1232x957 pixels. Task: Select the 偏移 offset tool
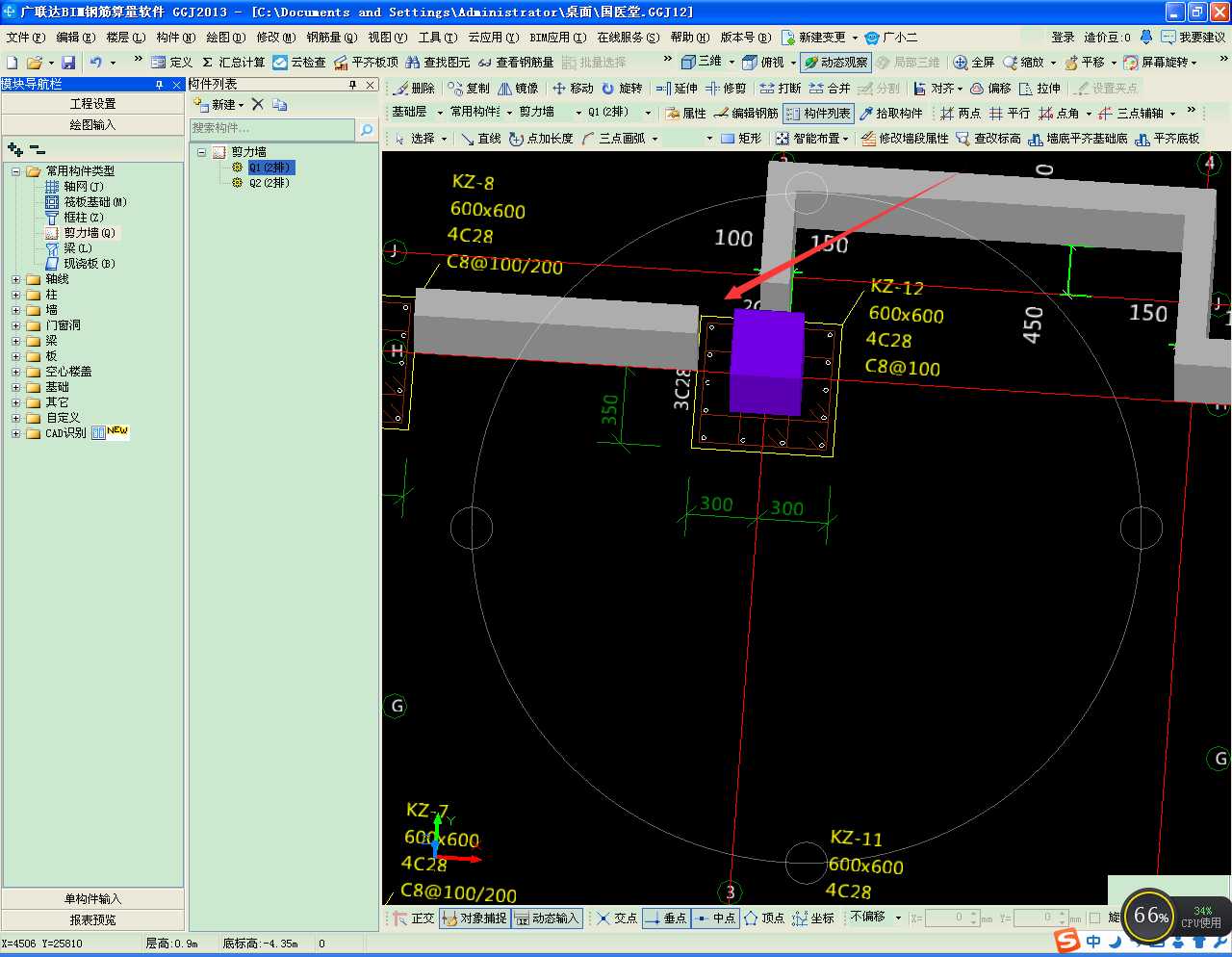pos(990,89)
